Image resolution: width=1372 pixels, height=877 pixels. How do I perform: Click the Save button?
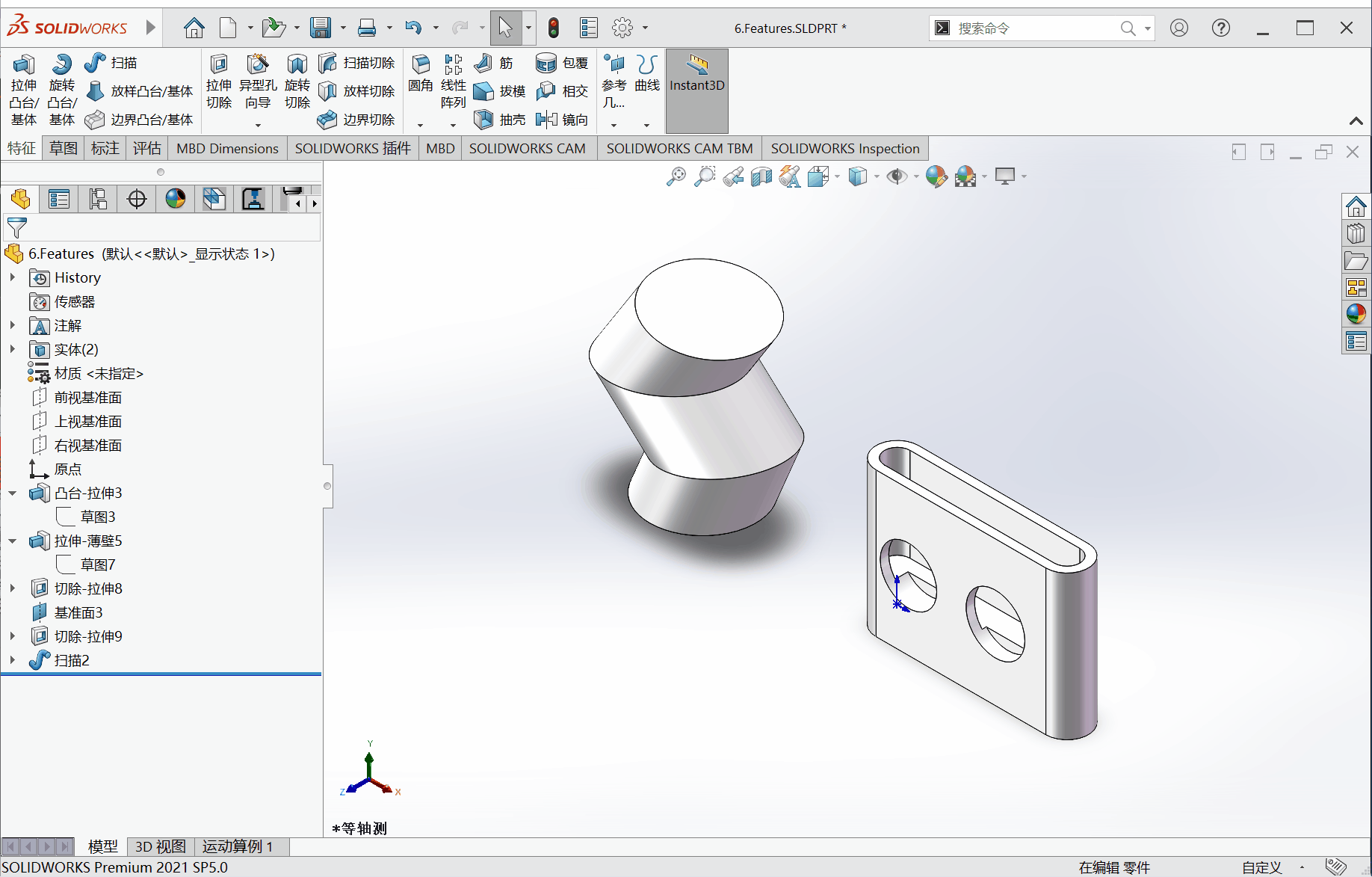321,28
